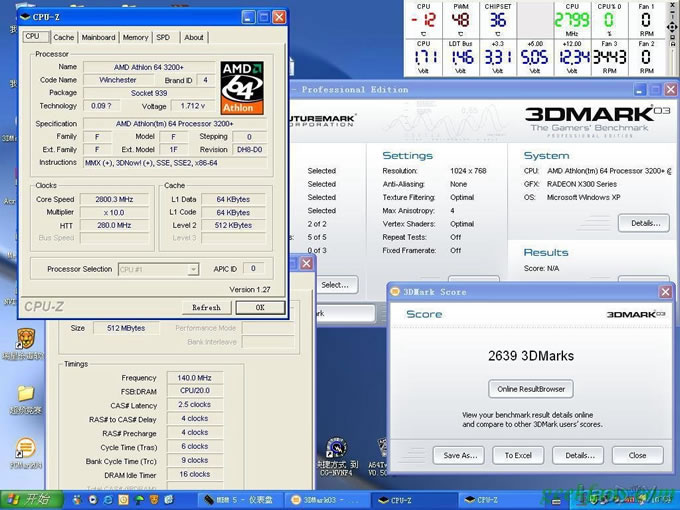Click the Online ResultBrowser button
The width and height of the screenshot is (680, 510).
click(x=531, y=388)
